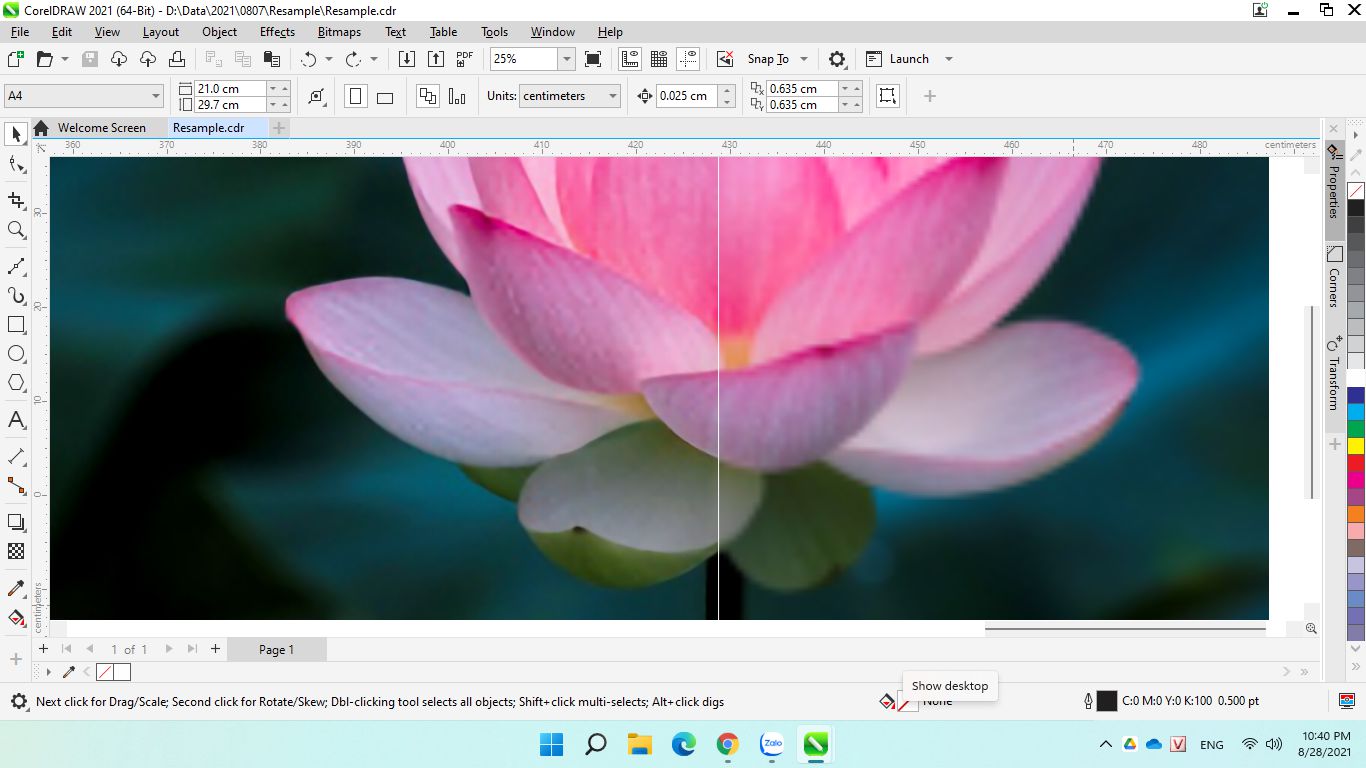Pick the Color Eyedropper tool
The width and height of the screenshot is (1366, 768).
(x=16, y=589)
